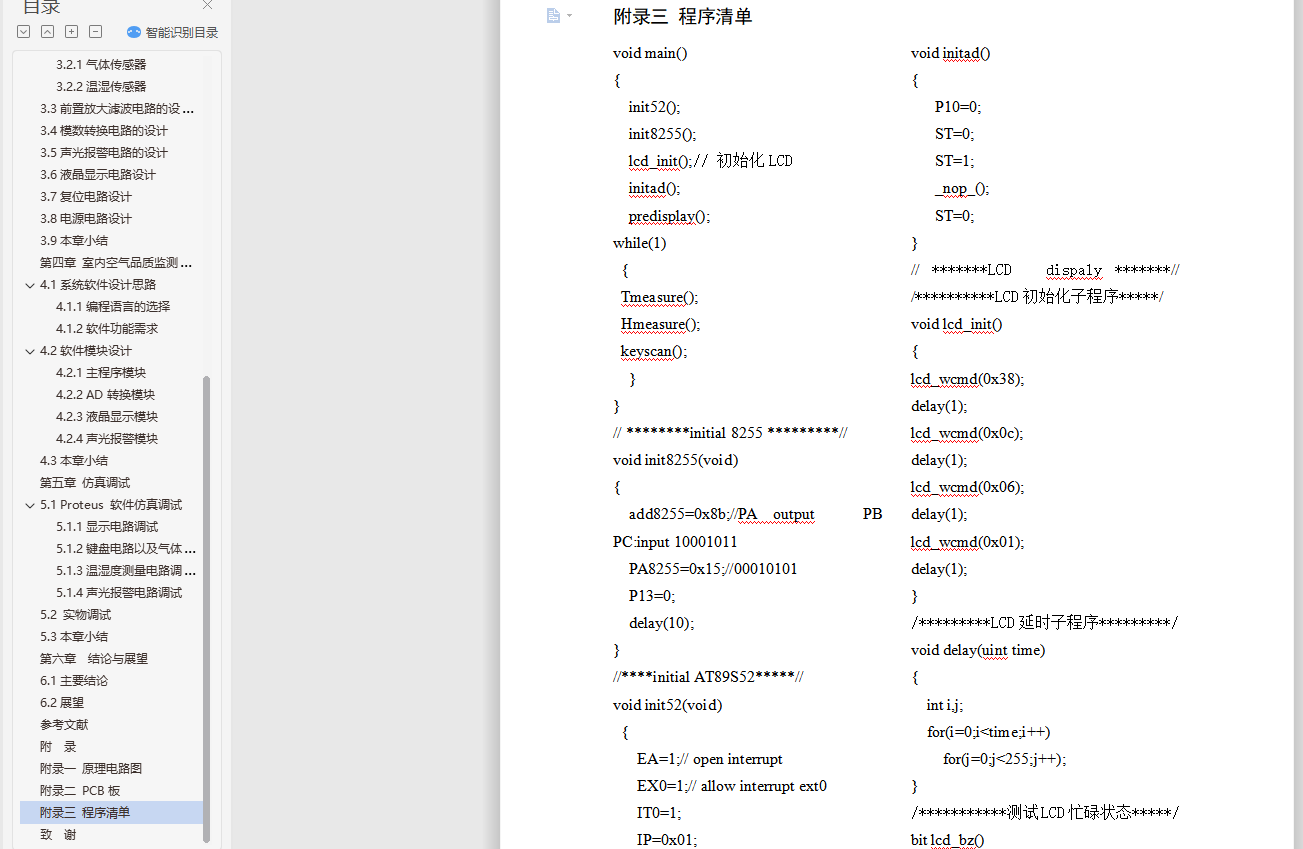Viewport: 1303px width, 849px height.
Task: Select 3.6 液晶显示电路设计
Action: tap(98, 175)
